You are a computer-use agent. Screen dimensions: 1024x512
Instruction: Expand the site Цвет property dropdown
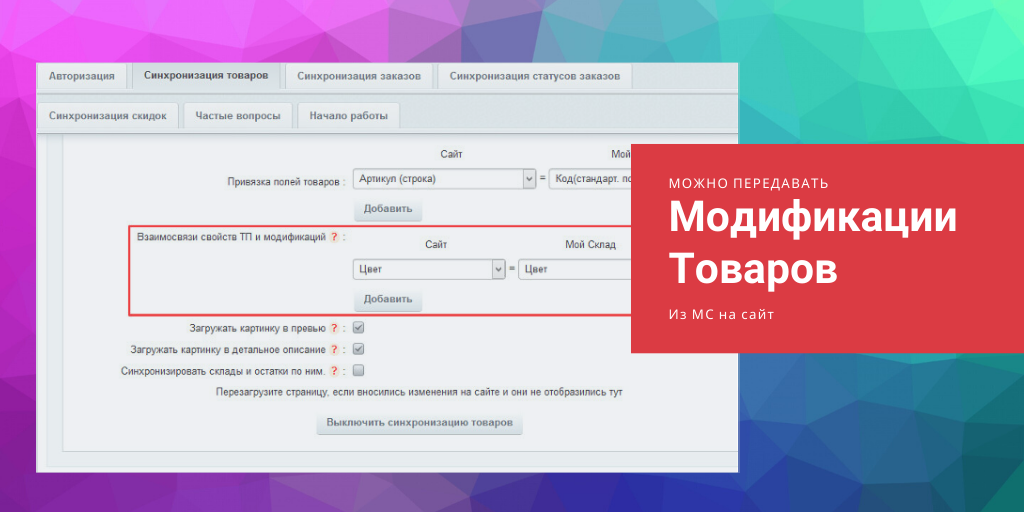point(497,269)
